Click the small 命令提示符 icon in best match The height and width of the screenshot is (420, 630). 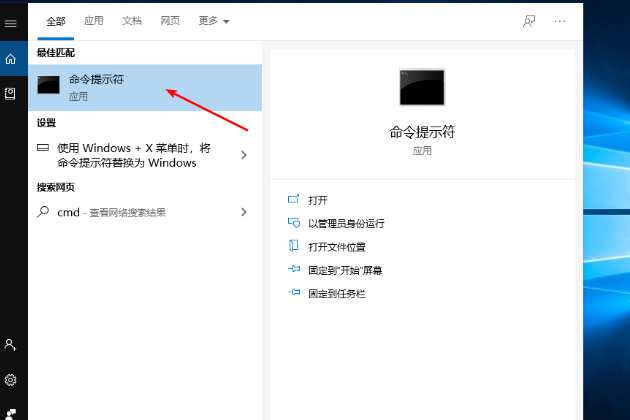48,85
